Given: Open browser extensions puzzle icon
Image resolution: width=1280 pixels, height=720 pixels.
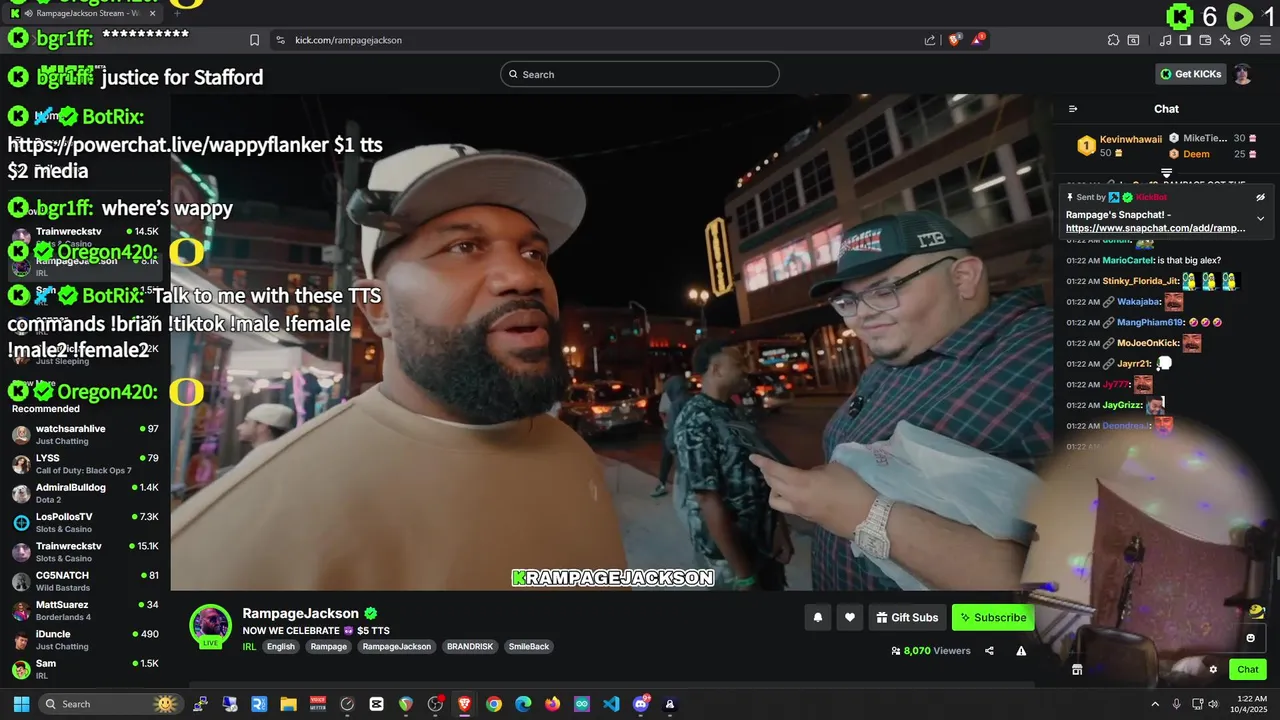Looking at the screenshot, I should (1113, 40).
